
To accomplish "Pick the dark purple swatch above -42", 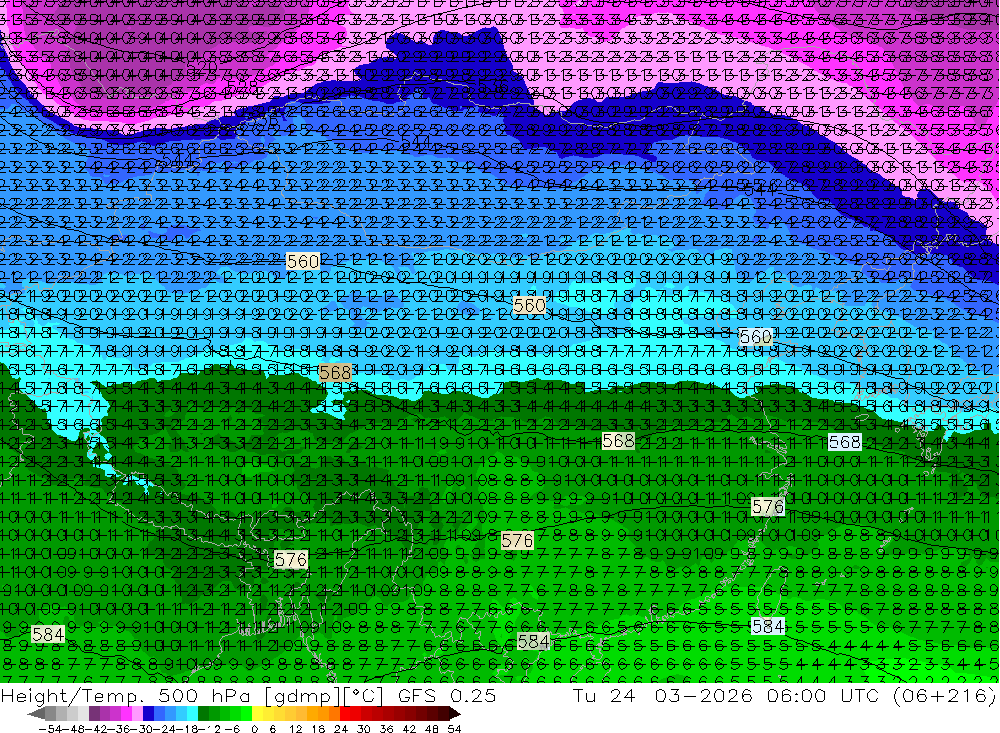I will (x=94, y=714).
